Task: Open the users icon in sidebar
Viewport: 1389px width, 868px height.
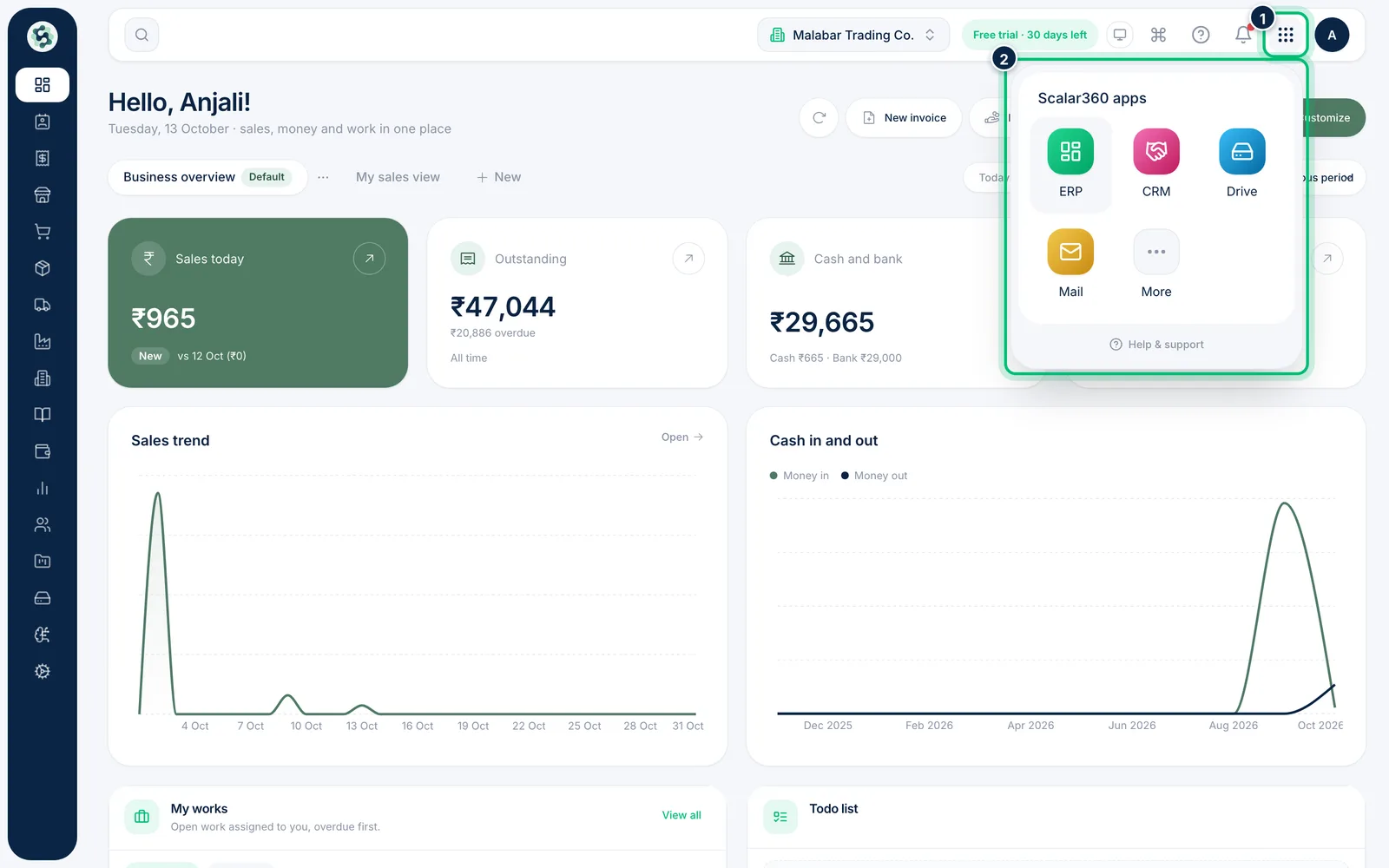Action: pyautogui.click(x=42, y=525)
